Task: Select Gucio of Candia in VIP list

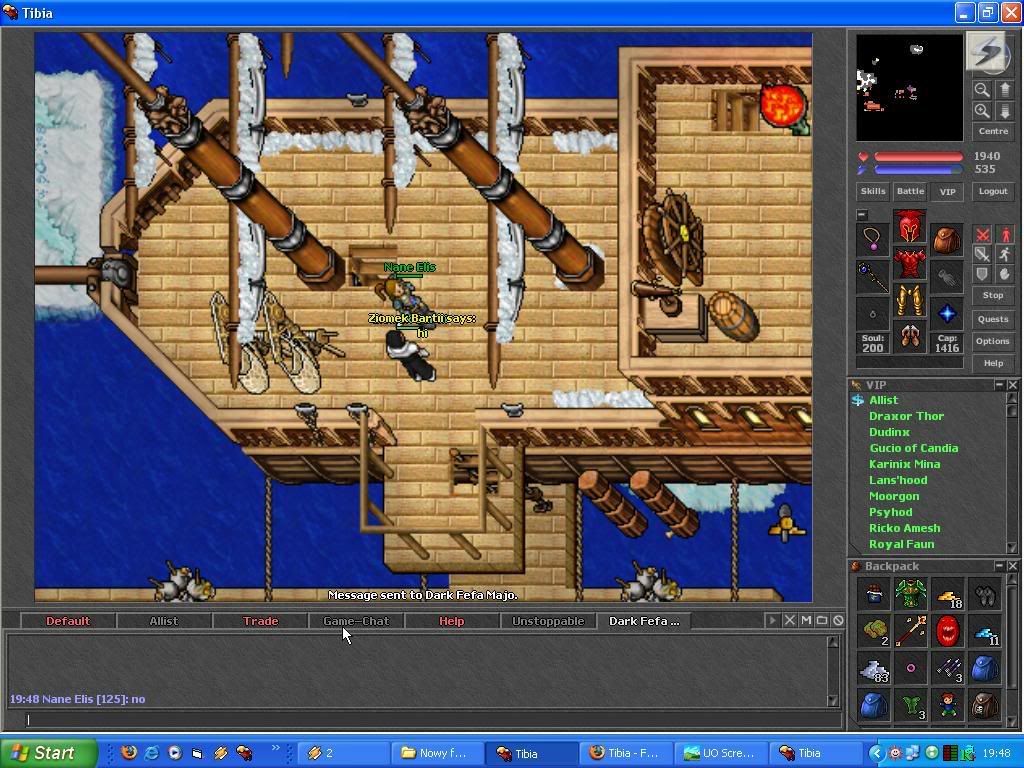Action: 914,448
